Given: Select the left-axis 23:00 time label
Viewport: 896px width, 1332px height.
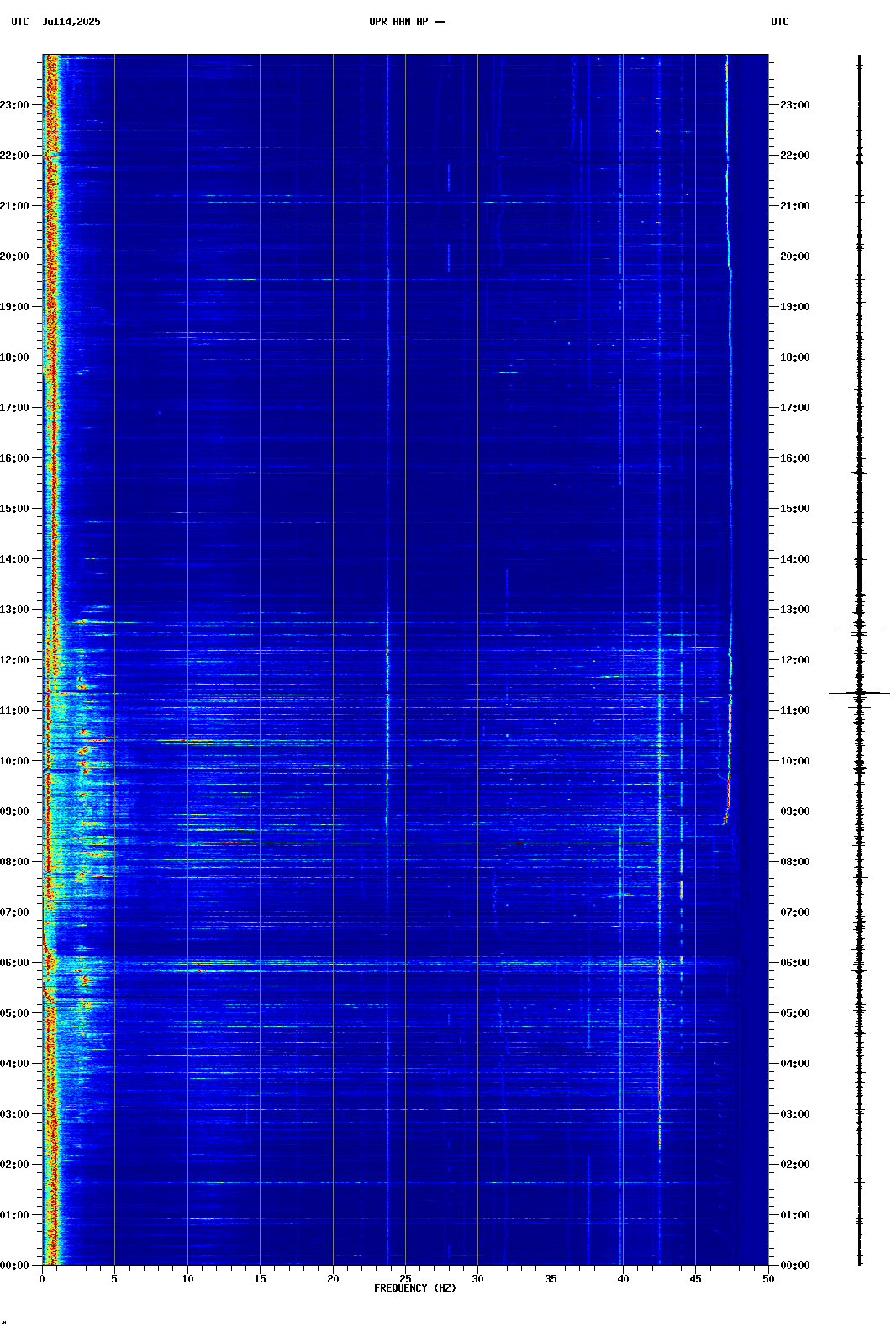Looking at the screenshot, I should click(14, 105).
